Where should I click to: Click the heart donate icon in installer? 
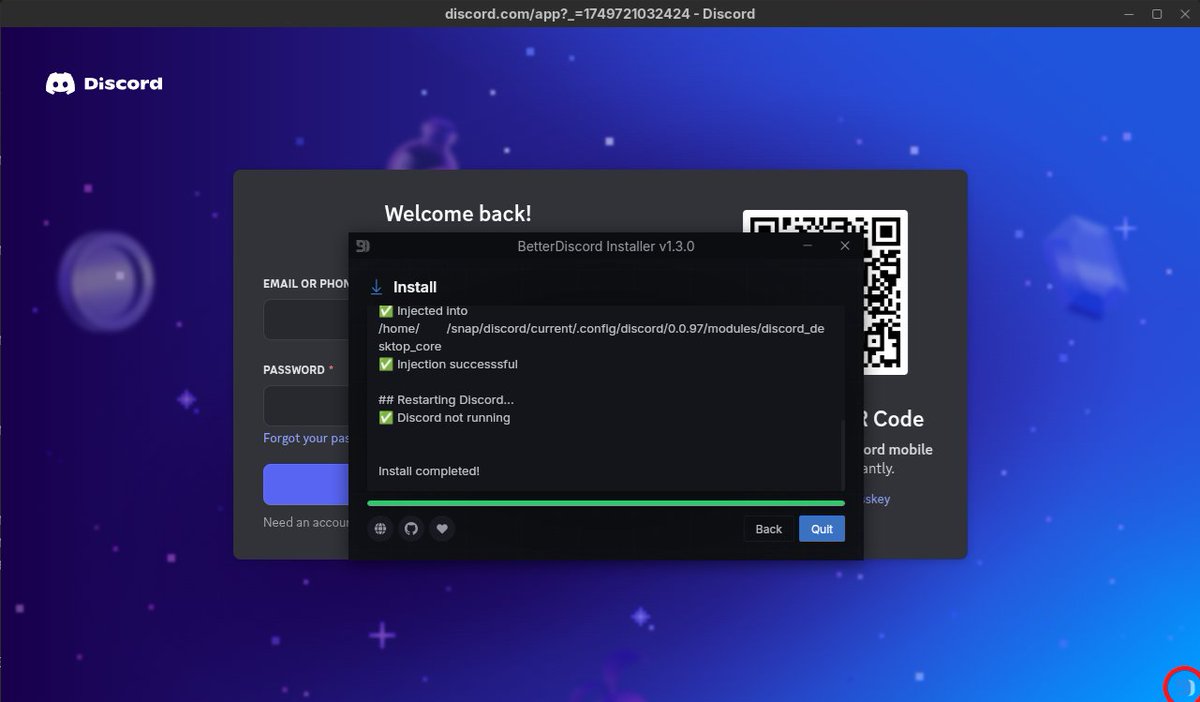[x=443, y=528]
